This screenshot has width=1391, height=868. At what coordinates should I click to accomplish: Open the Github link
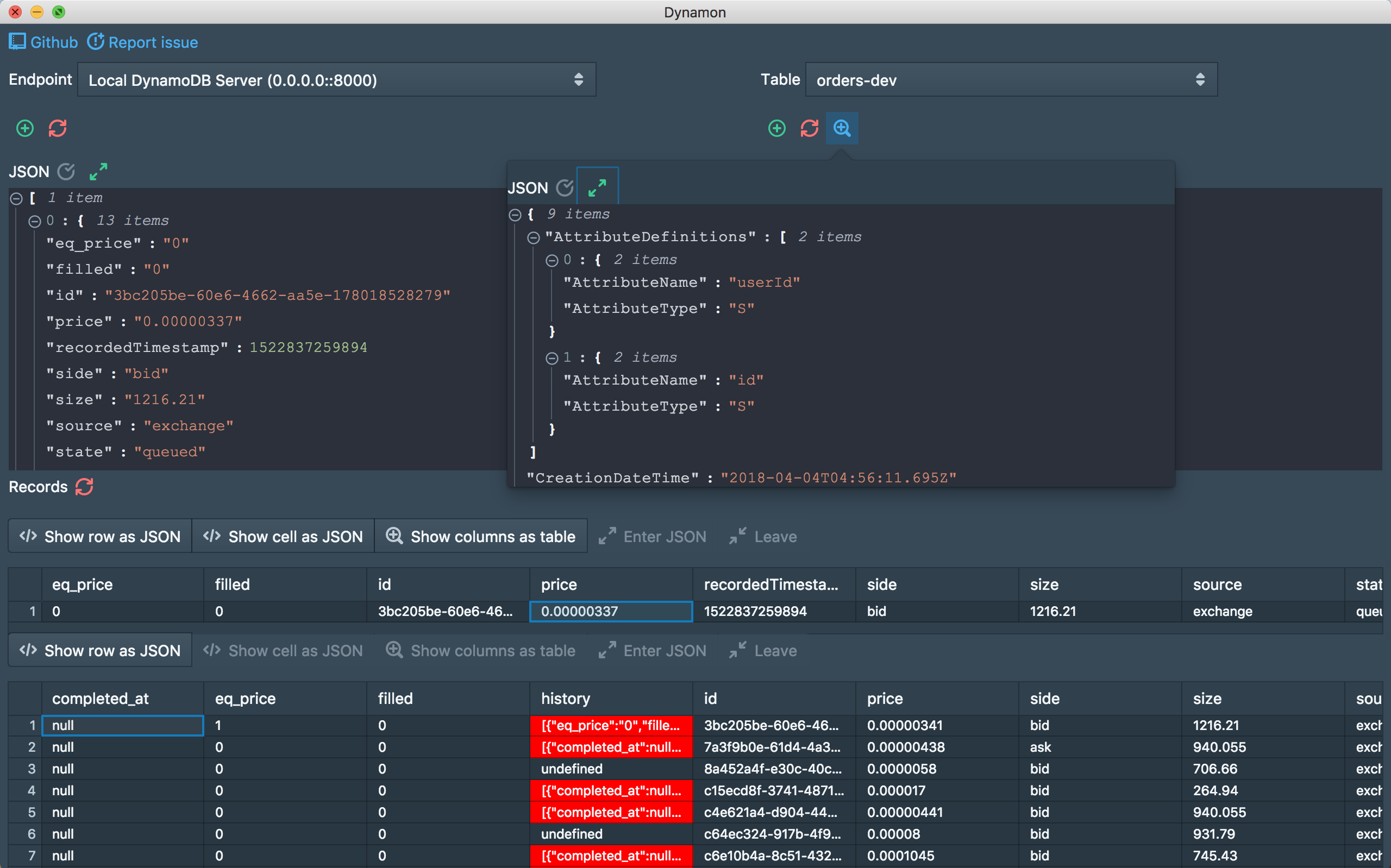[43, 42]
